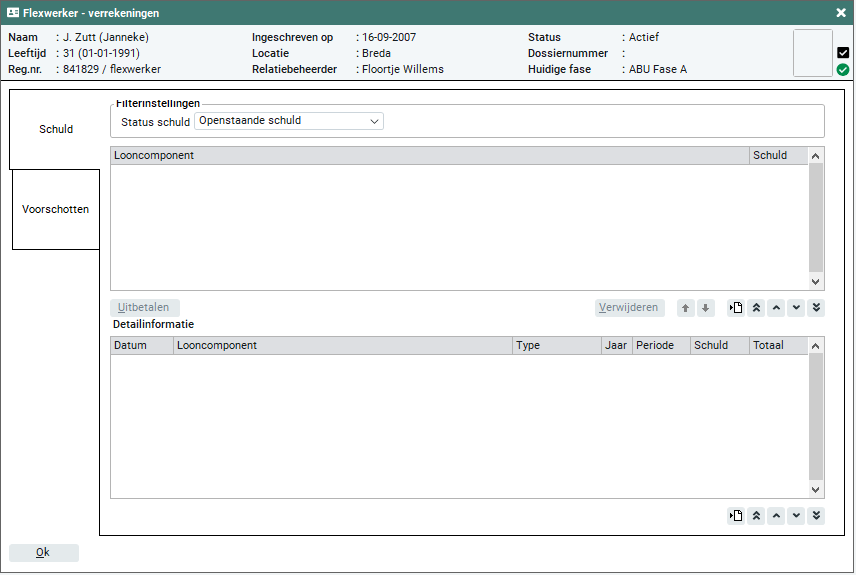Go to previous record in upper list

777,308
